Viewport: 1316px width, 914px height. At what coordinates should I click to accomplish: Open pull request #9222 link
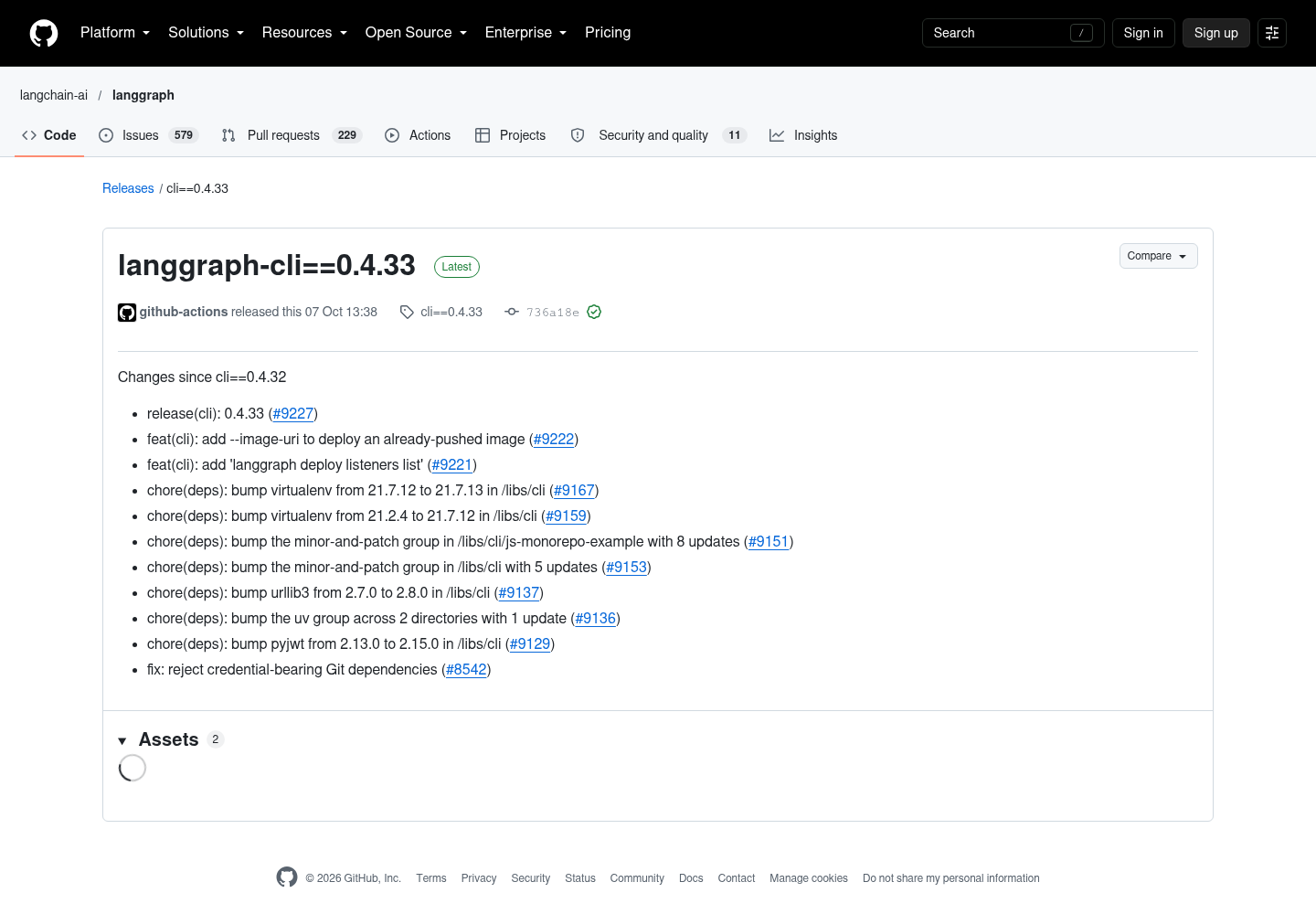(554, 440)
